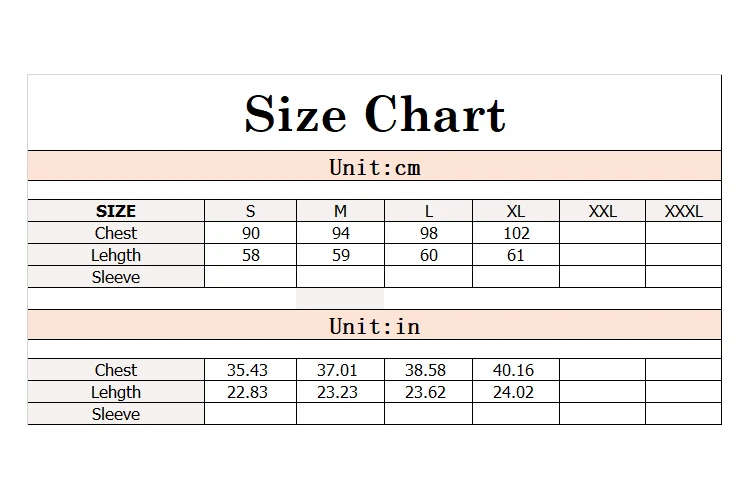This screenshot has width=750, height=500.
Task: Select the Unit:cm header bar
Action: [375, 166]
